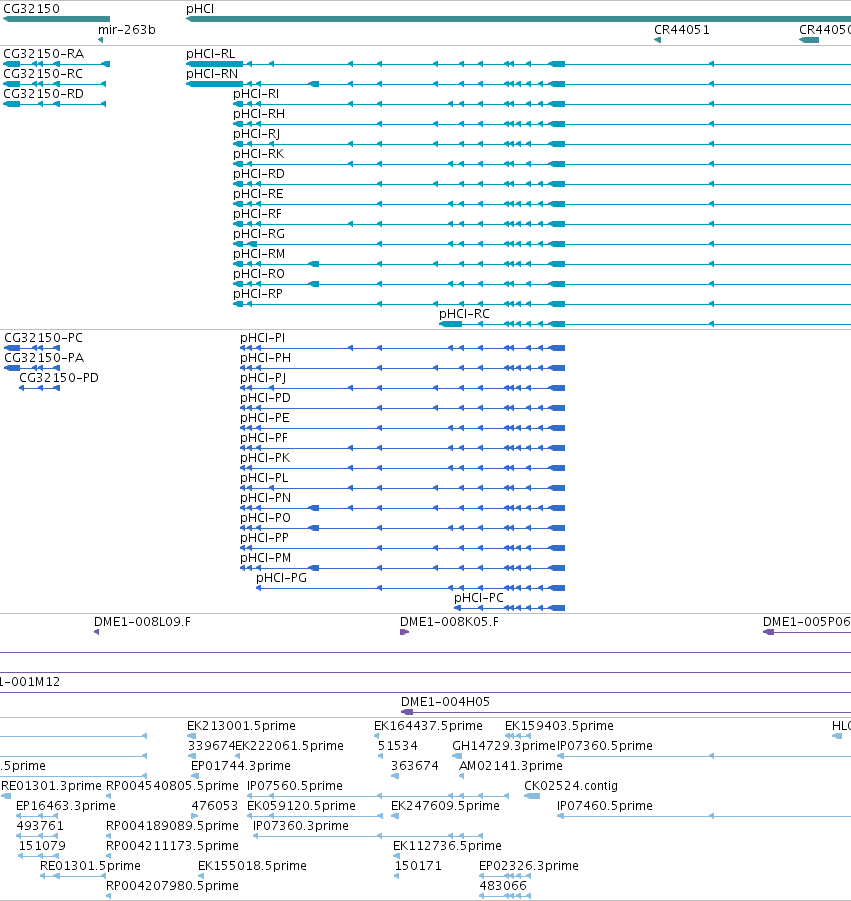Click the IP07560.5prime EST label
851x901 pixels.
pyautogui.click(x=295, y=786)
